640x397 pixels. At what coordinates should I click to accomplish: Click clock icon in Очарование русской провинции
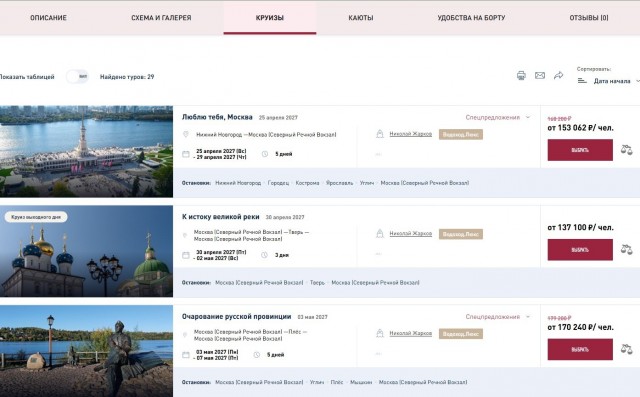point(256,355)
